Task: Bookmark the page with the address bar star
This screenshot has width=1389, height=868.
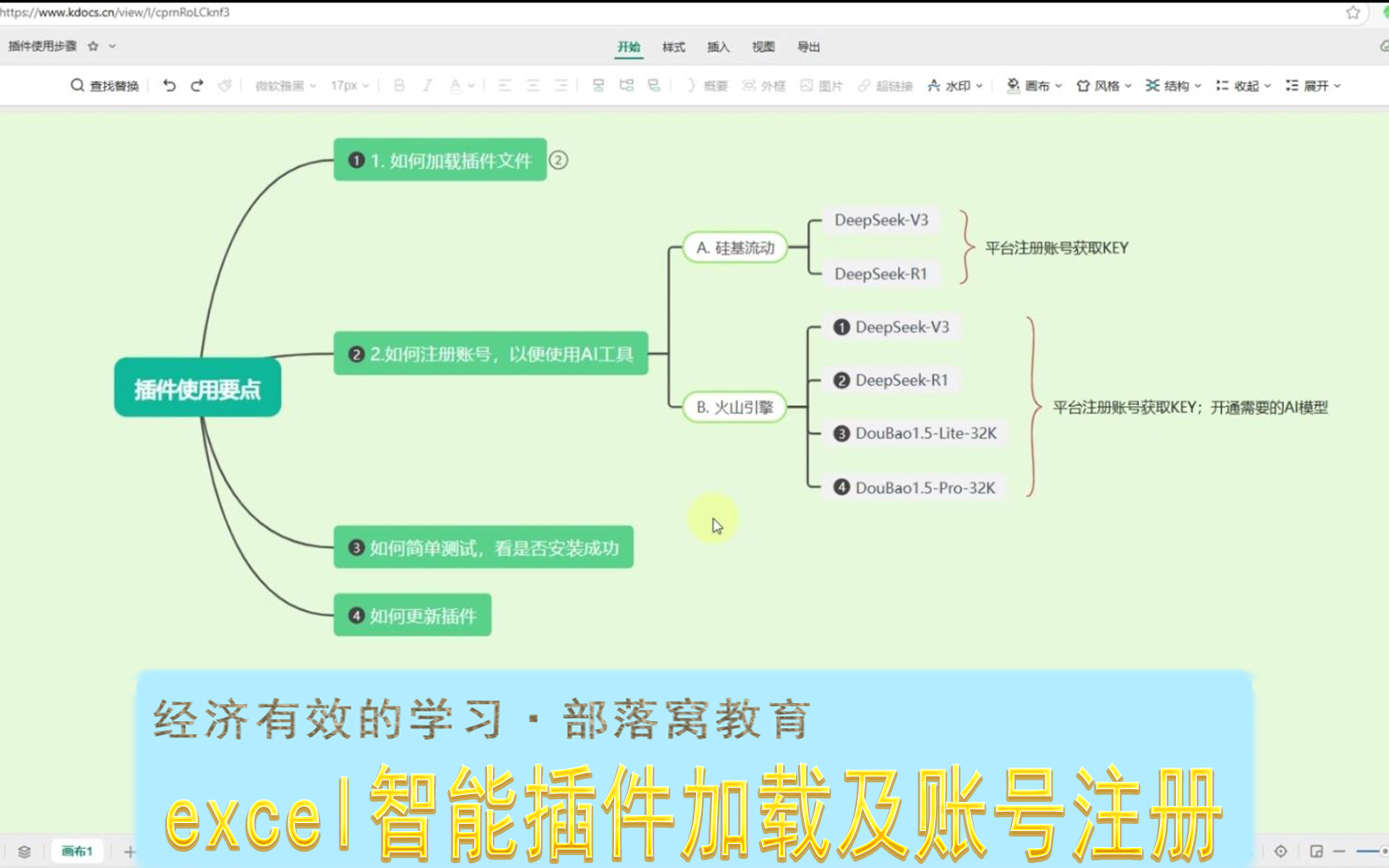Action: tap(1353, 12)
